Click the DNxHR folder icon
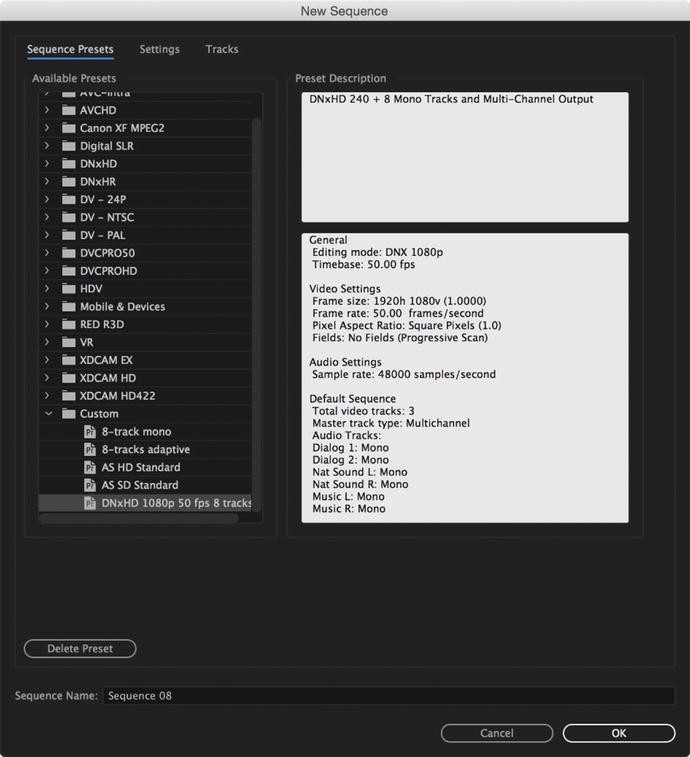 coord(69,182)
